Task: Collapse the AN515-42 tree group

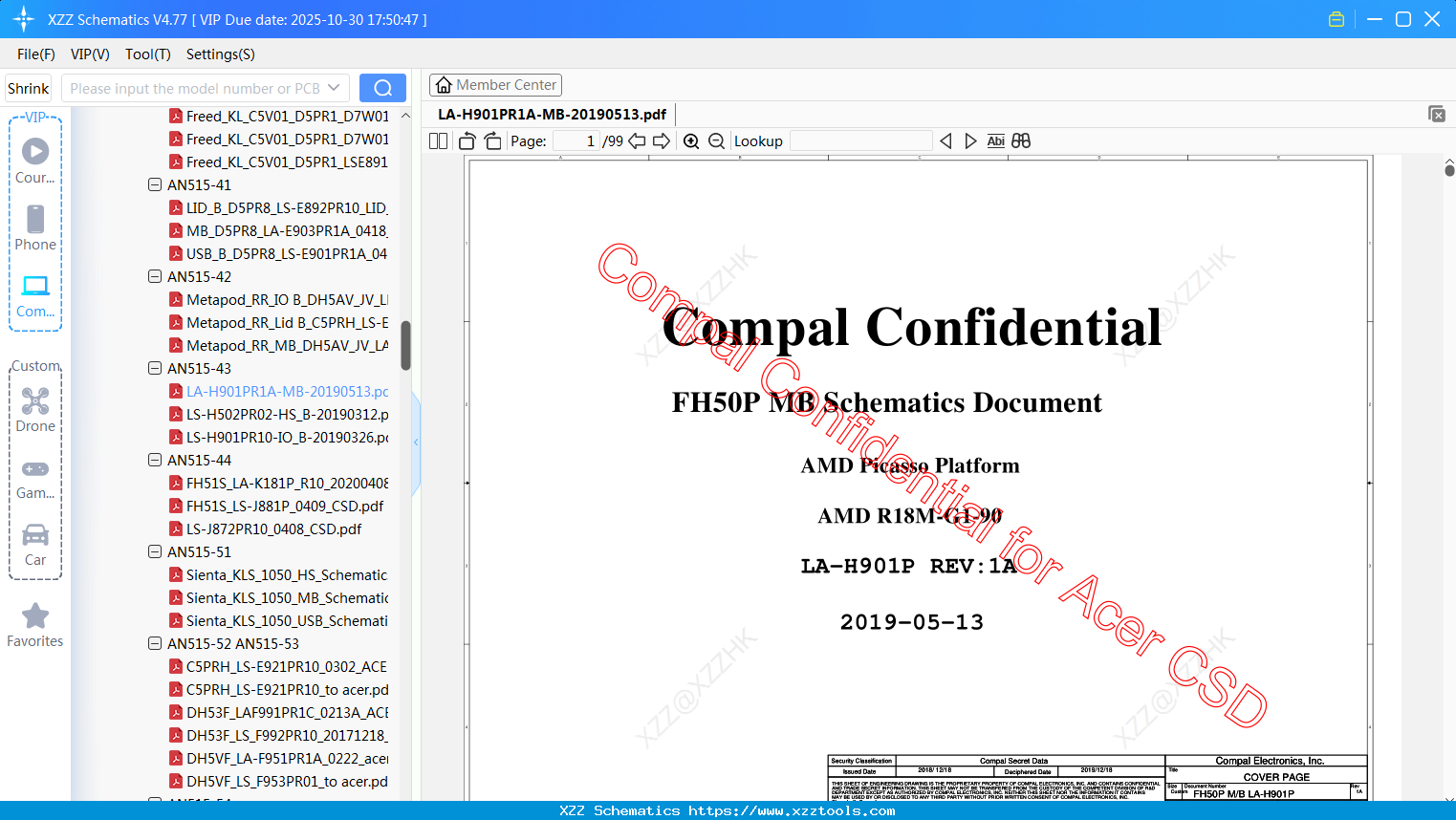Action: click(x=155, y=276)
